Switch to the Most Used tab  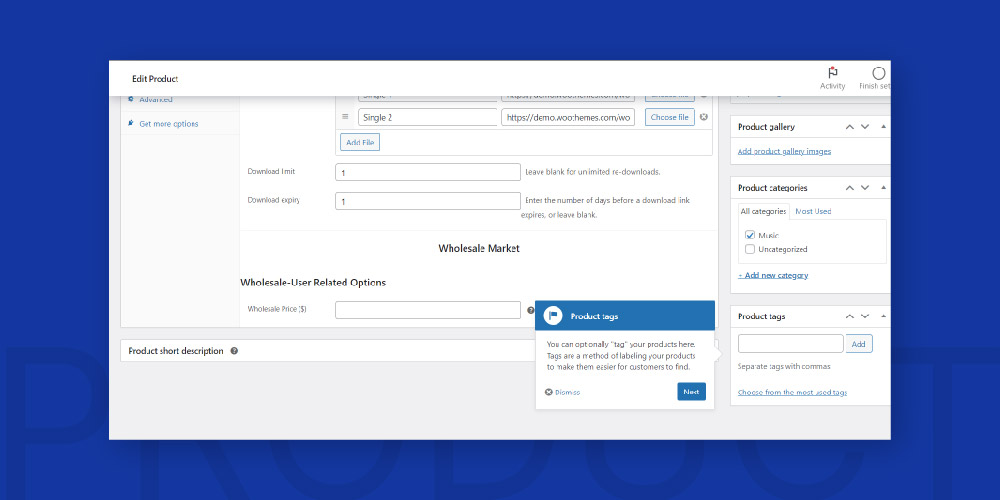[x=813, y=211]
